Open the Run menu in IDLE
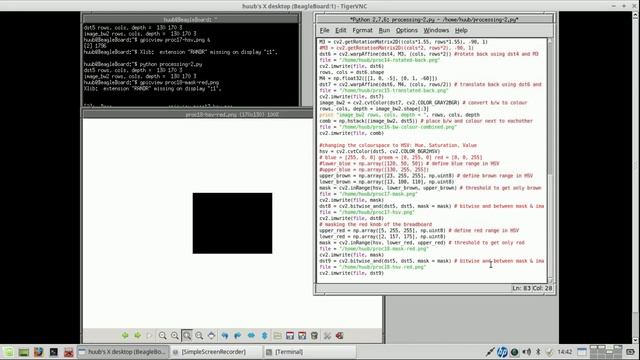This screenshot has width=640, height=360. [384, 30]
